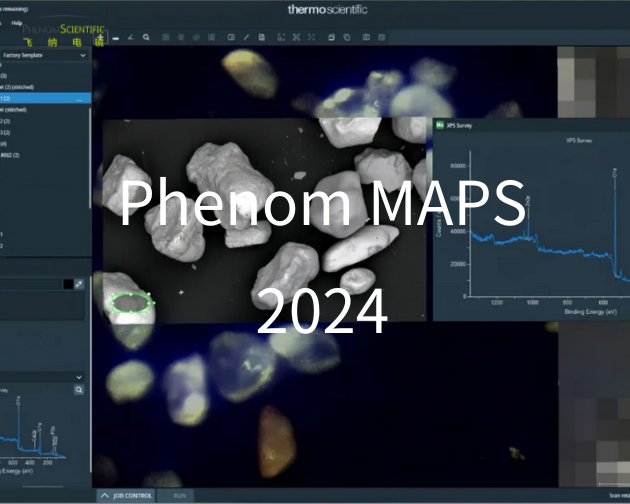
Task: Select the "2 (2)" layer row
Action: [44, 121]
